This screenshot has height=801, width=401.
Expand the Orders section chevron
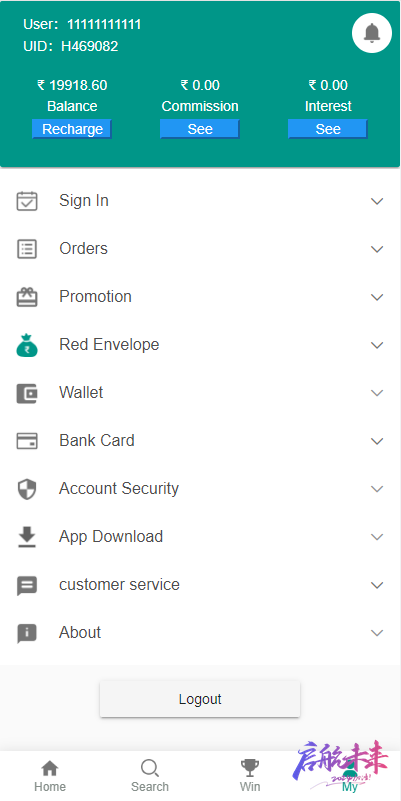pos(377,249)
